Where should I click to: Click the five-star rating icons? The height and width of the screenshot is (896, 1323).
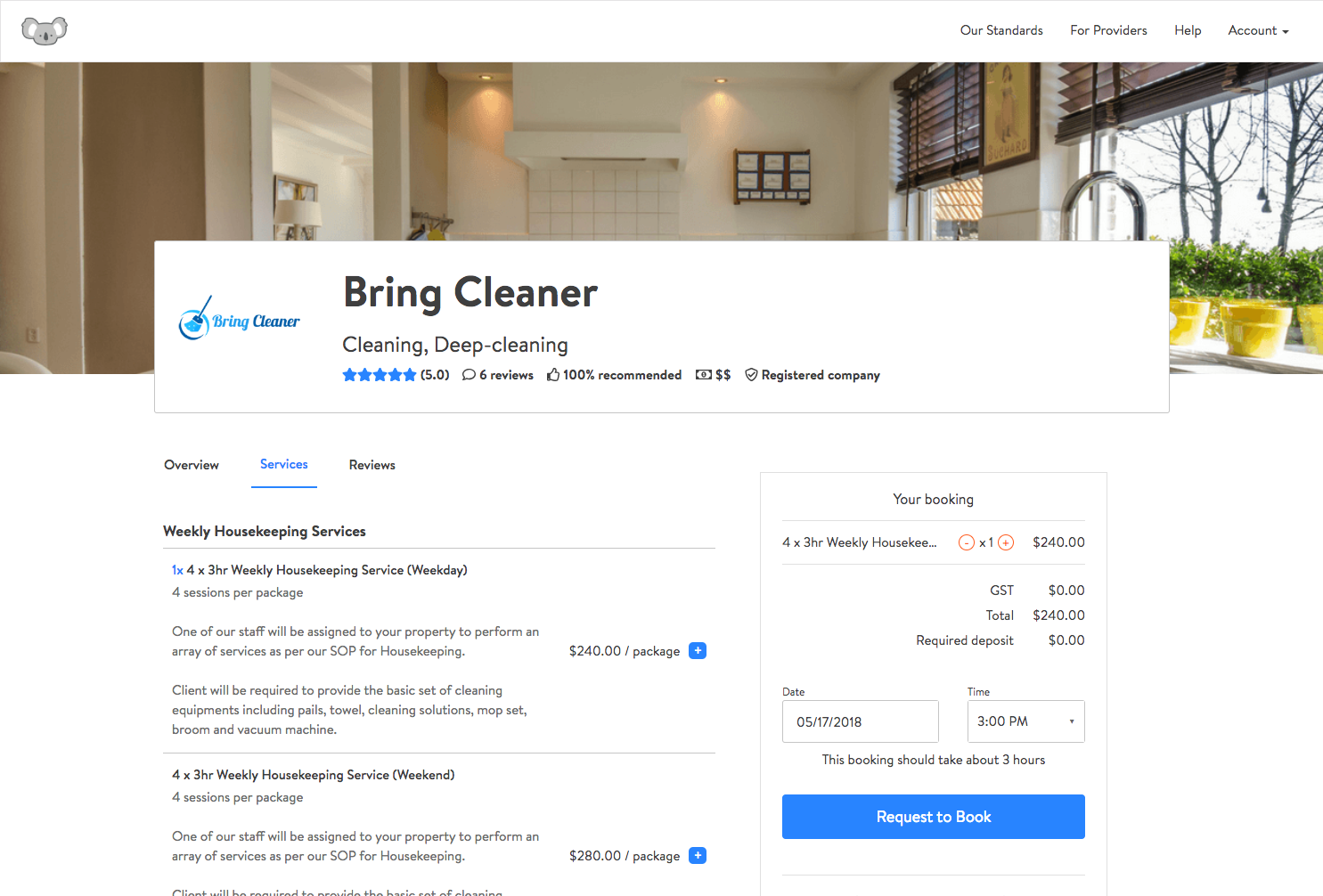pos(380,375)
